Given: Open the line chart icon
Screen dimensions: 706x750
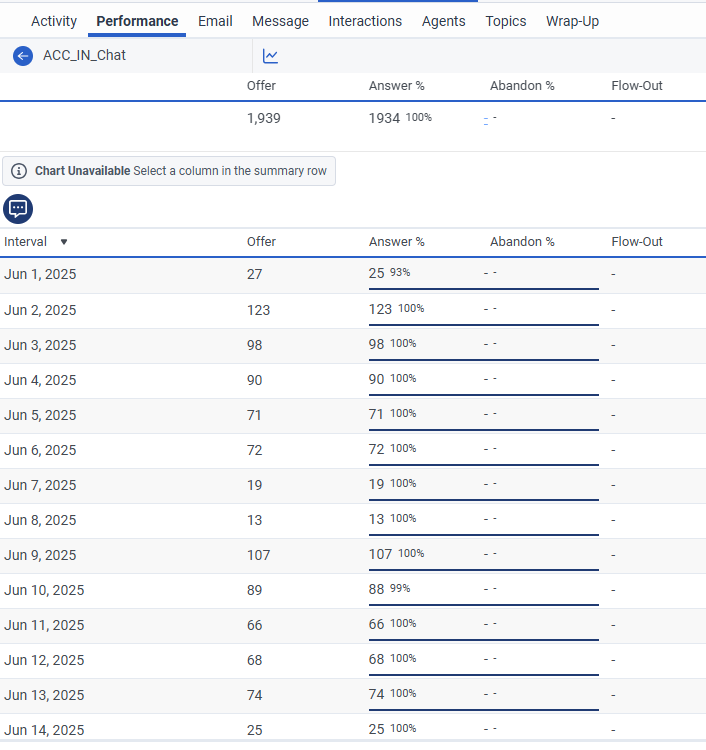Looking at the screenshot, I should 270,56.
